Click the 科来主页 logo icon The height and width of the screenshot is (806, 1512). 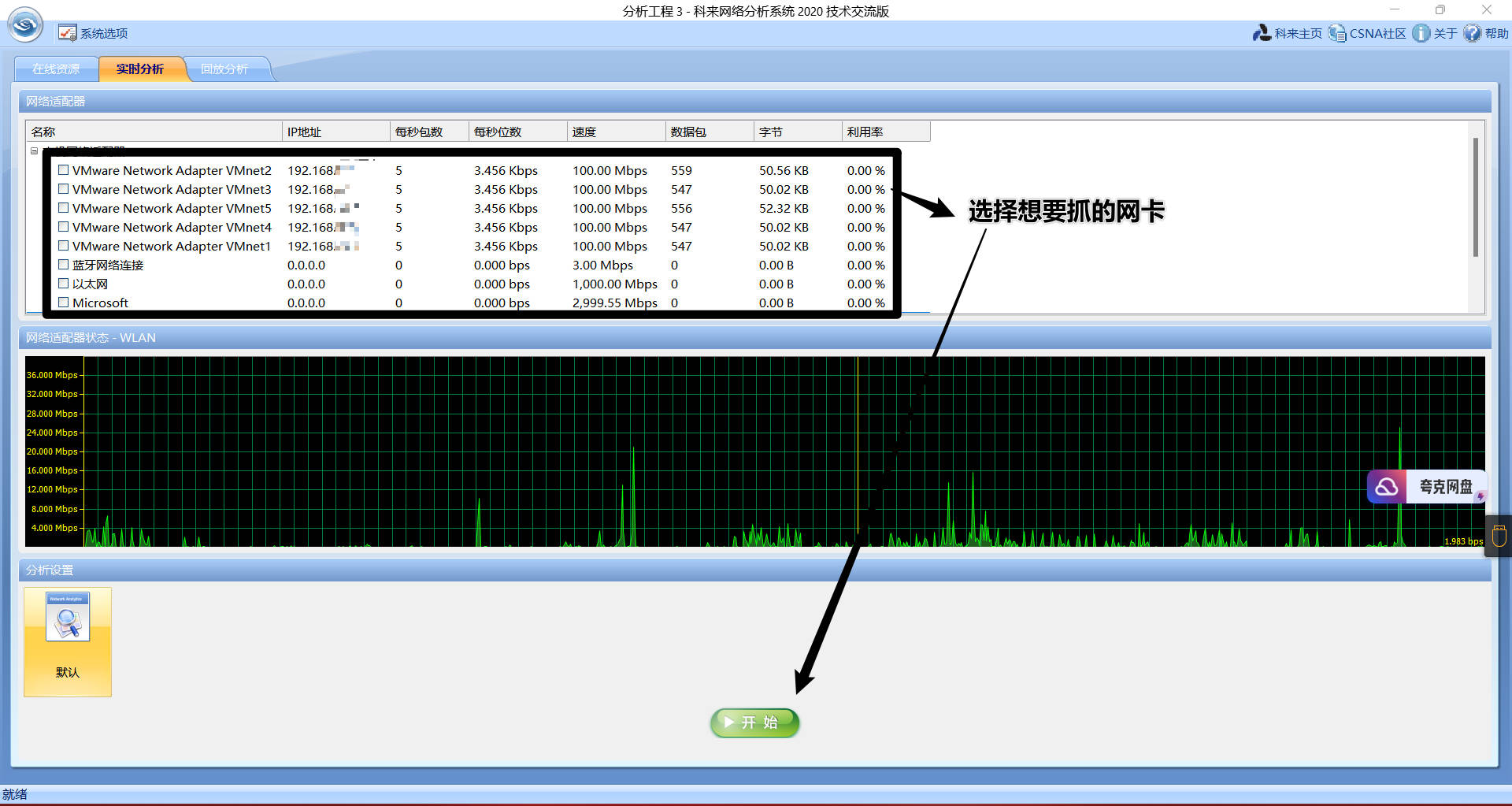point(1262,33)
